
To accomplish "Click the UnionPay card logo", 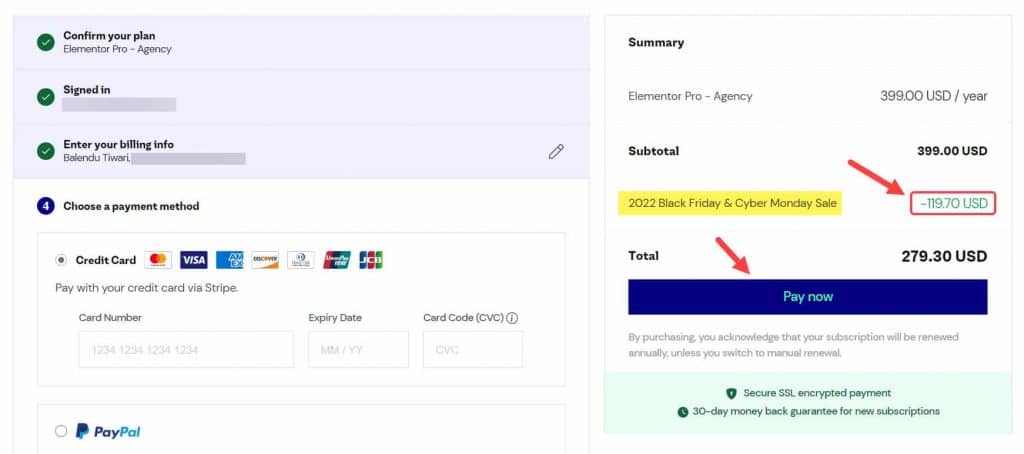I will [336, 260].
